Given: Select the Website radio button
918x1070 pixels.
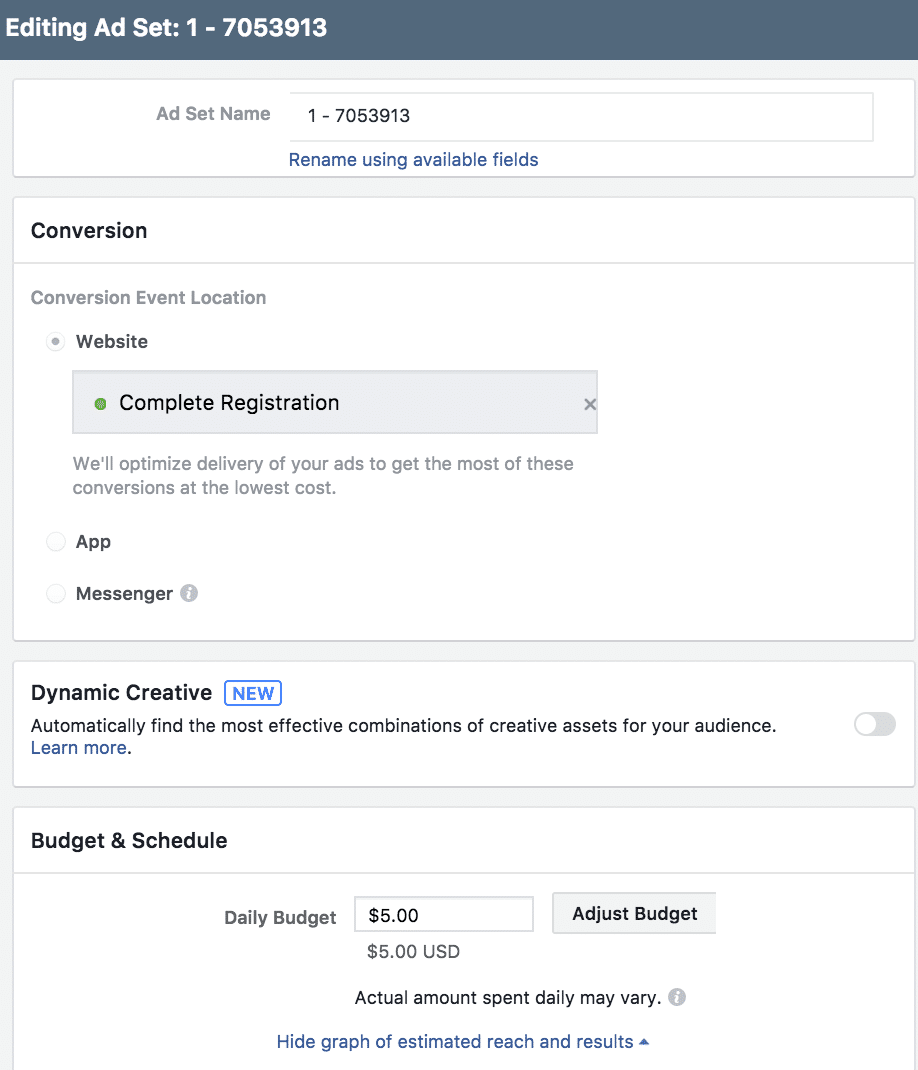Looking at the screenshot, I should (x=55, y=341).
